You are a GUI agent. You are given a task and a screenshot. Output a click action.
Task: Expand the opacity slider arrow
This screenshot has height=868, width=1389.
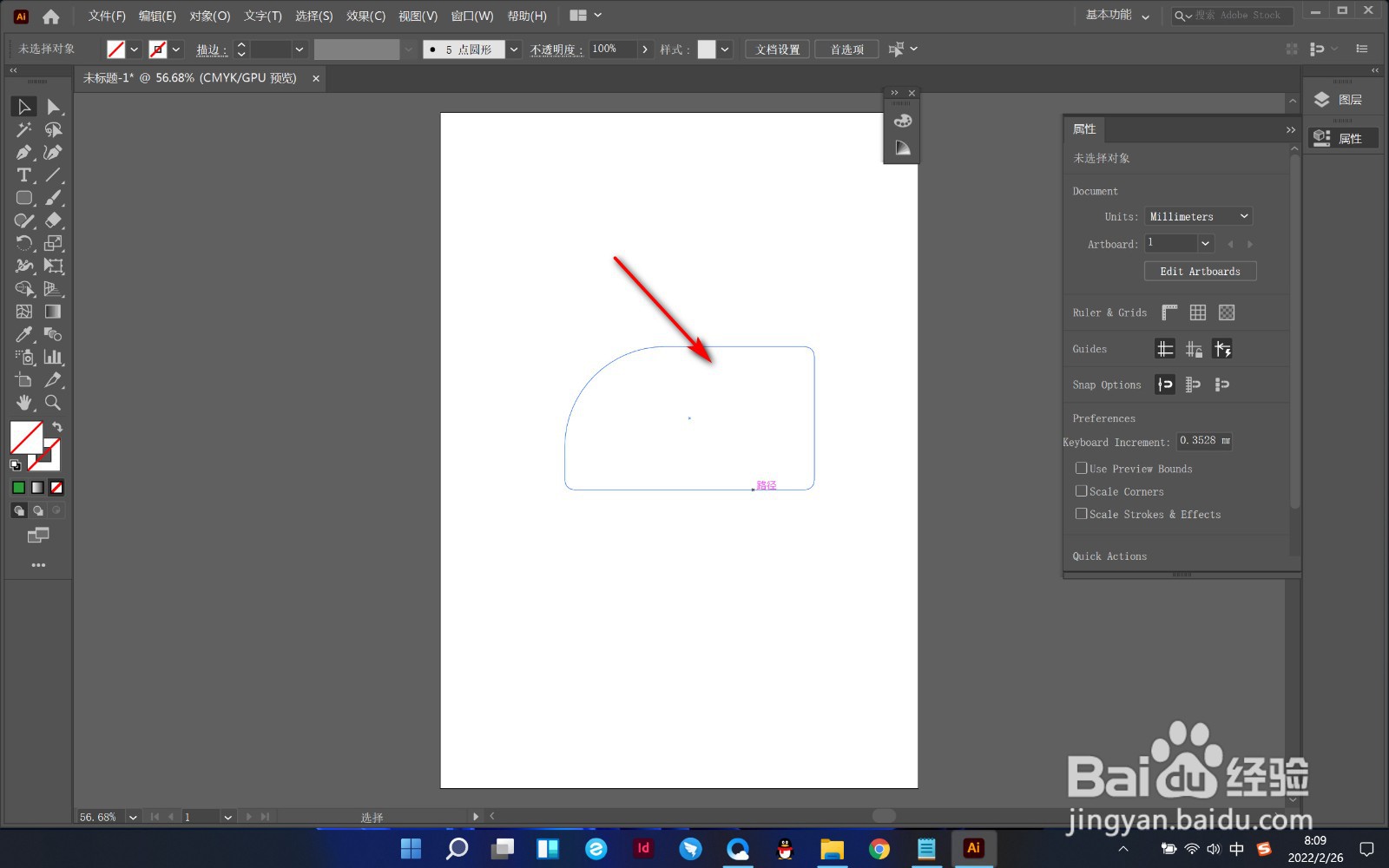[x=645, y=49]
